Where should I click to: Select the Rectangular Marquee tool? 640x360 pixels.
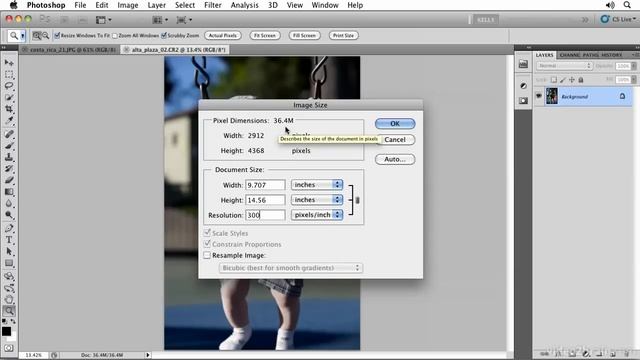(x=9, y=74)
